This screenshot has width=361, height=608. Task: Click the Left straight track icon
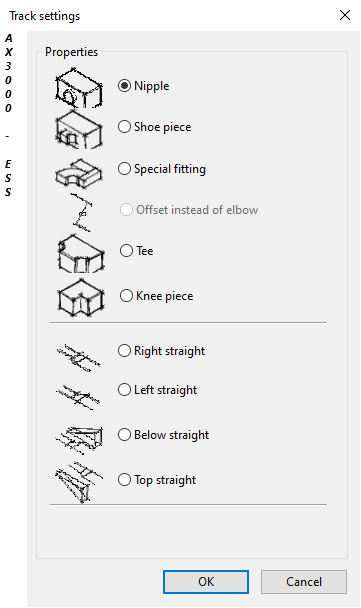click(x=79, y=396)
